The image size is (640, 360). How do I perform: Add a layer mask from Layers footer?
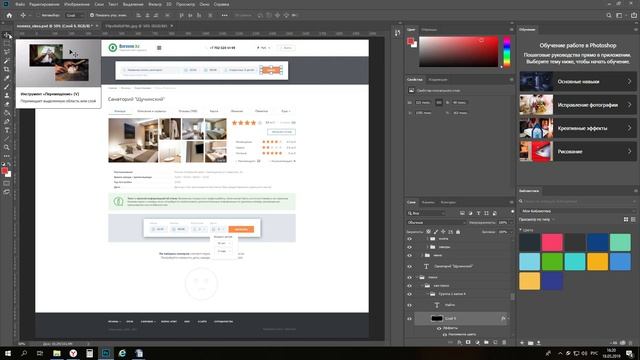point(468,342)
